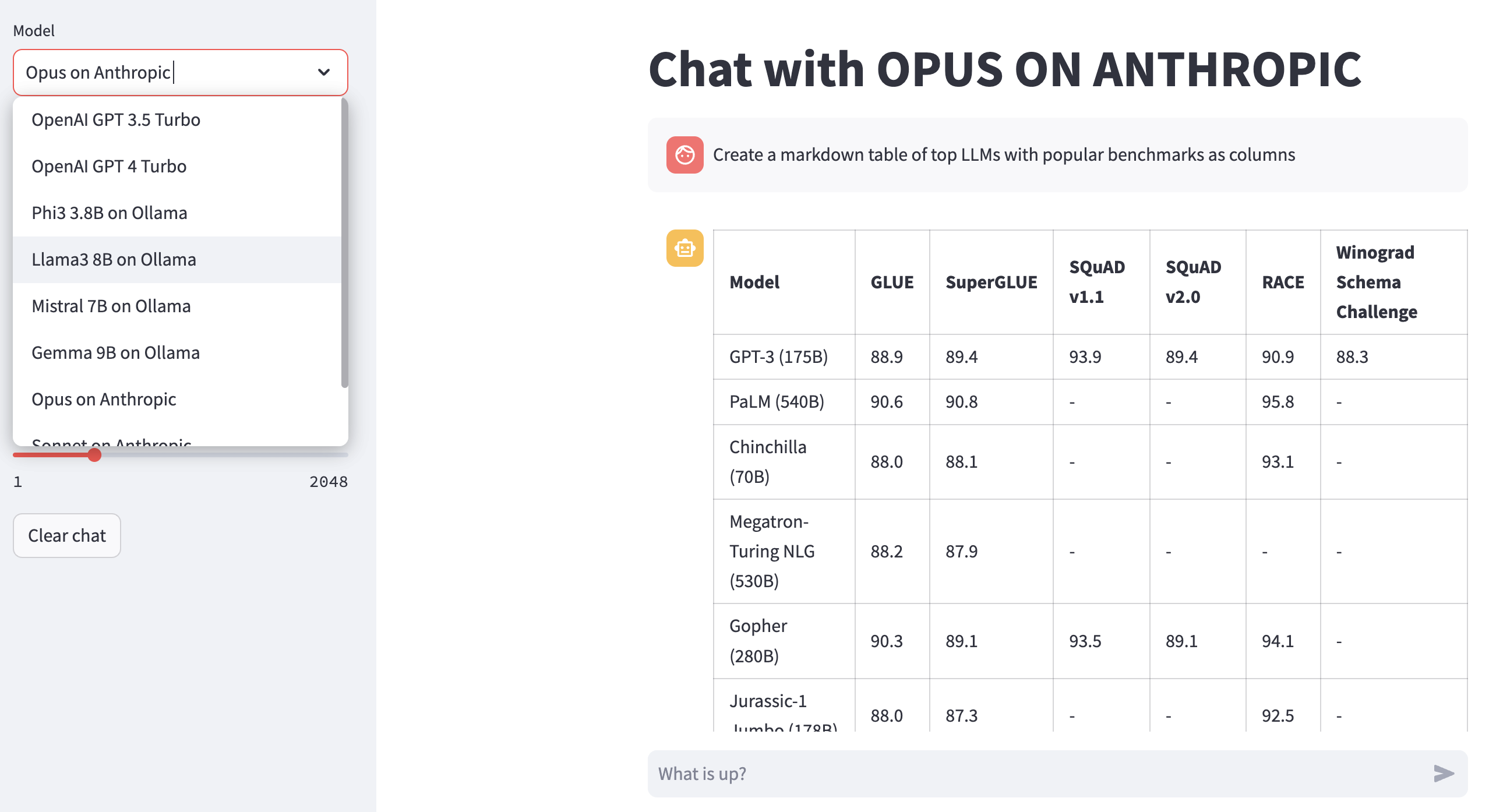Choose OpenAI GPT 4 Turbo option
The image size is (1489, 812).
109,167
